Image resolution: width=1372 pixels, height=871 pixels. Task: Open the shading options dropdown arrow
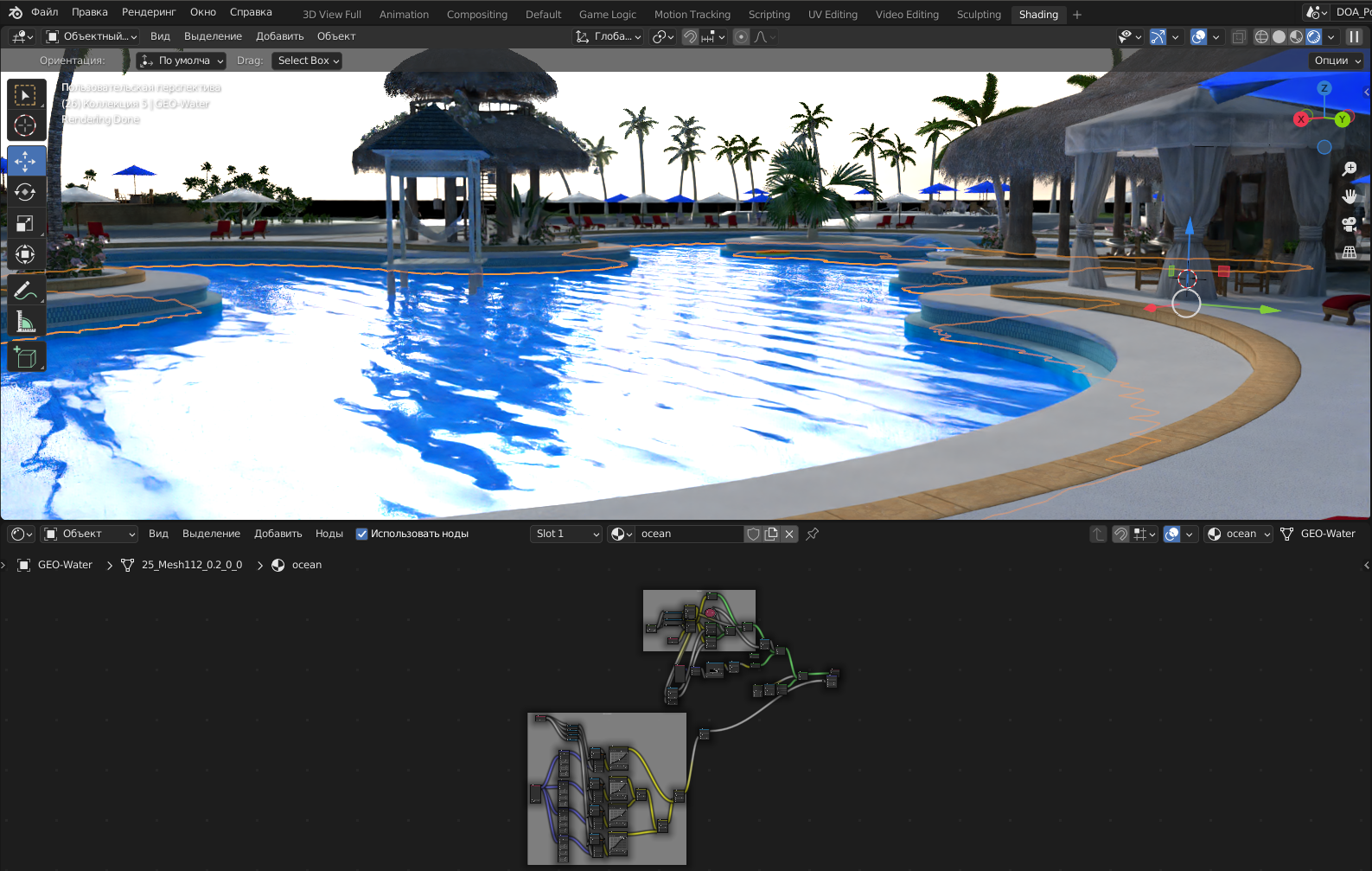click(x=1331, y=37)
